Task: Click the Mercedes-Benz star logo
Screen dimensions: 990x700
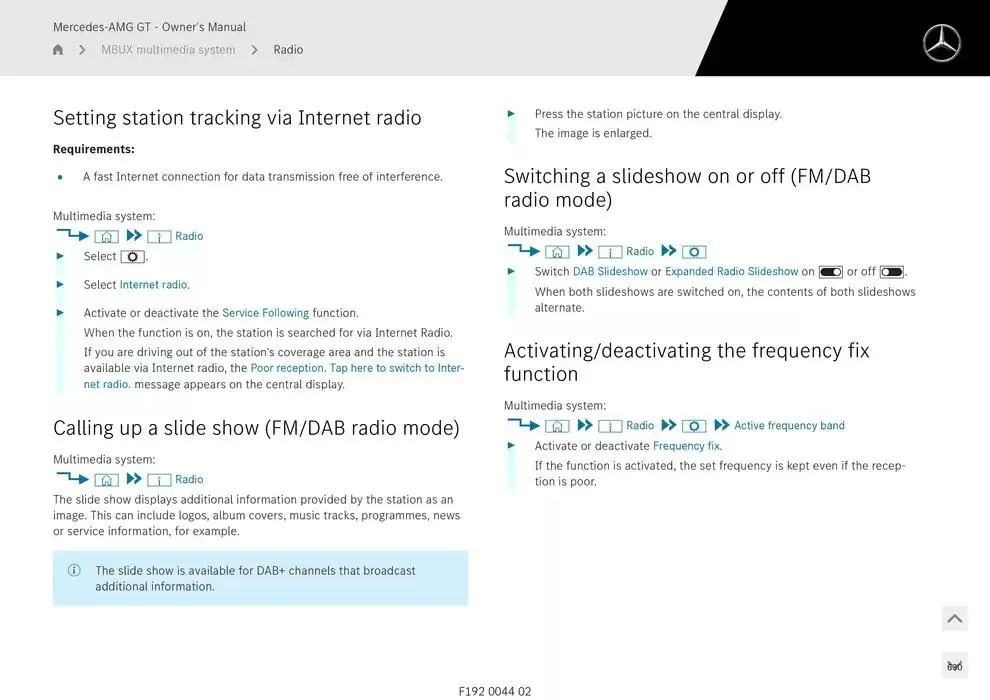Action: pyautogui.click(x=941, y=44)
